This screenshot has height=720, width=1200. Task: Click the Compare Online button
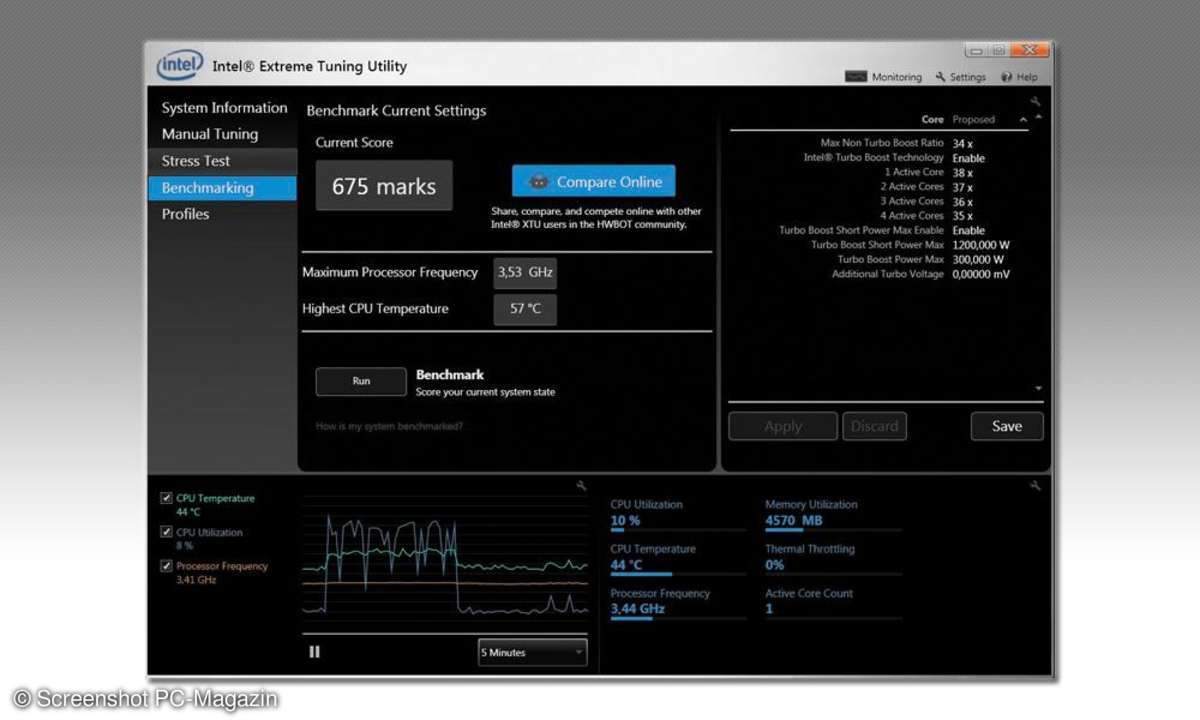[x=594, y=182]
